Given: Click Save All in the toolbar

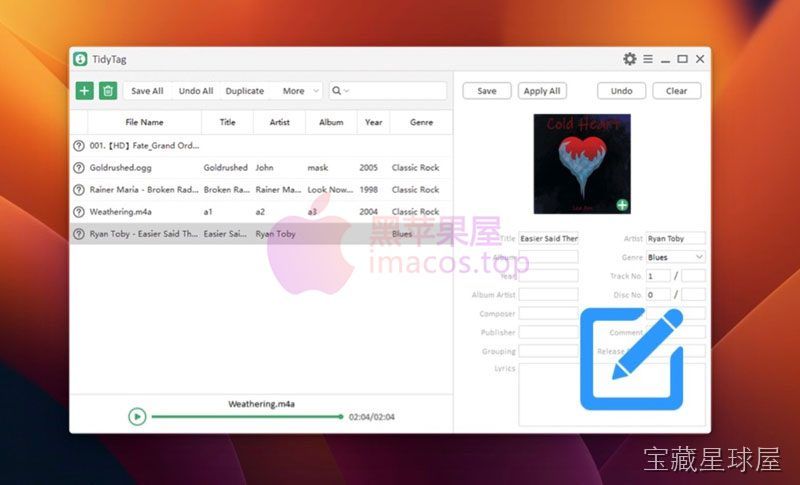Looking at the screenshot, I should pyautogui.click(x=147, y=91).
